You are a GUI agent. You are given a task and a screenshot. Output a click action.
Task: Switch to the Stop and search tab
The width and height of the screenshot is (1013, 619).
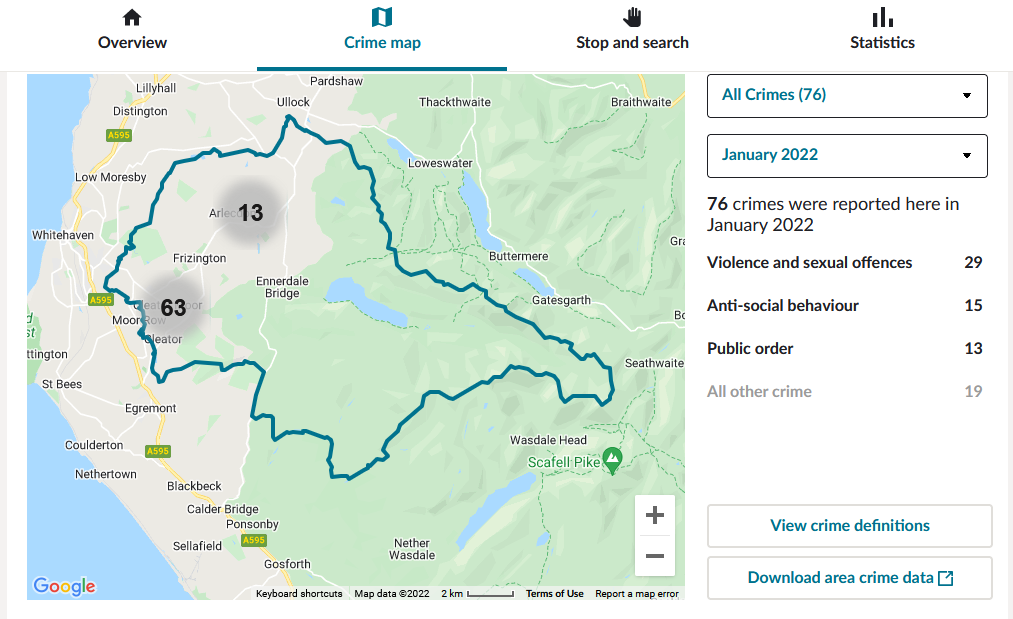[632, 36]
